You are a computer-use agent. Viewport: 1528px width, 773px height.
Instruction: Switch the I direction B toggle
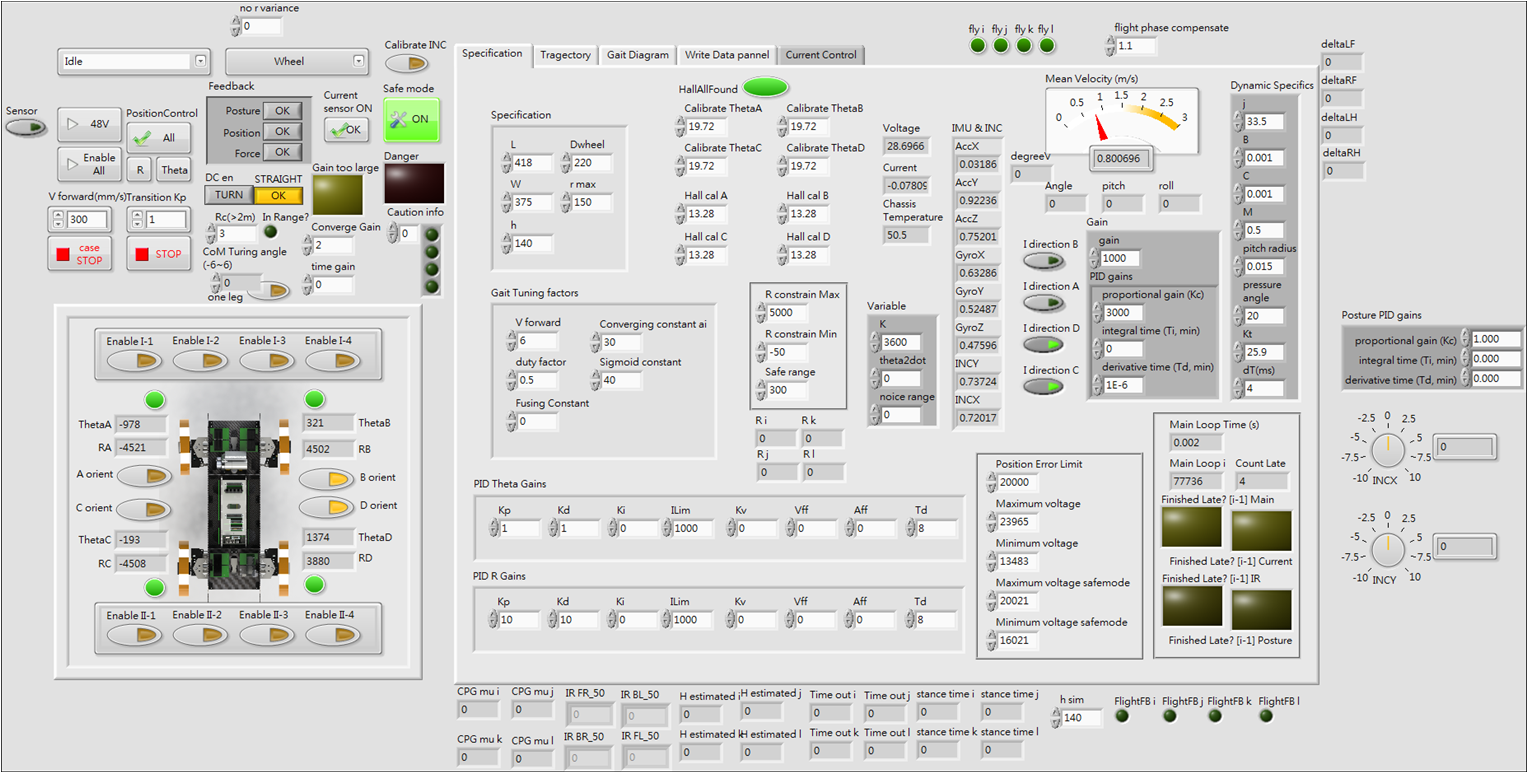1043,261
